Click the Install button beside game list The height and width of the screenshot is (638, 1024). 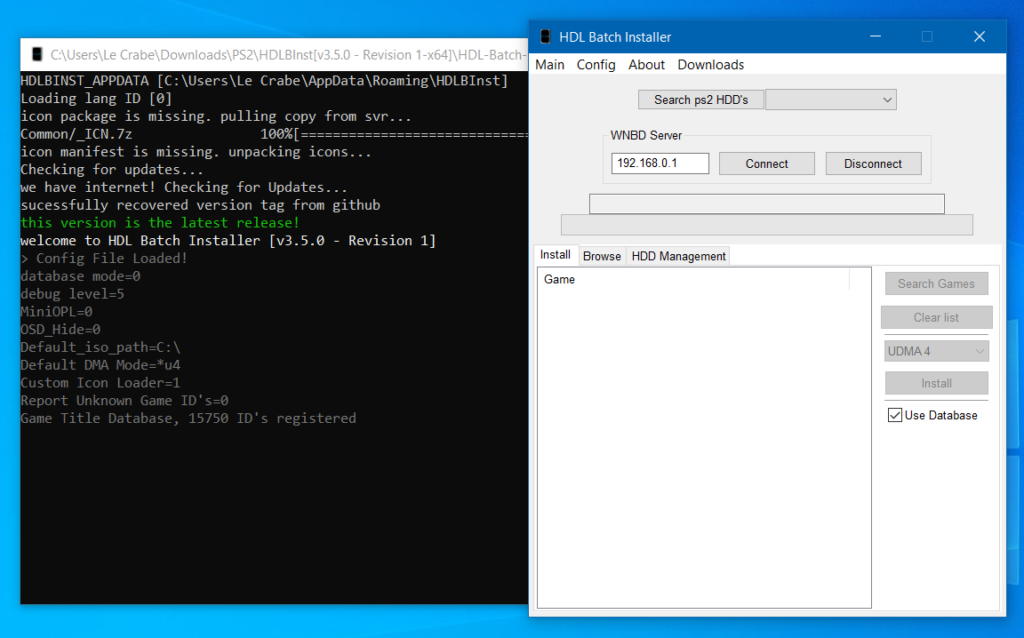pyautogui.click(x=936, y=383)
